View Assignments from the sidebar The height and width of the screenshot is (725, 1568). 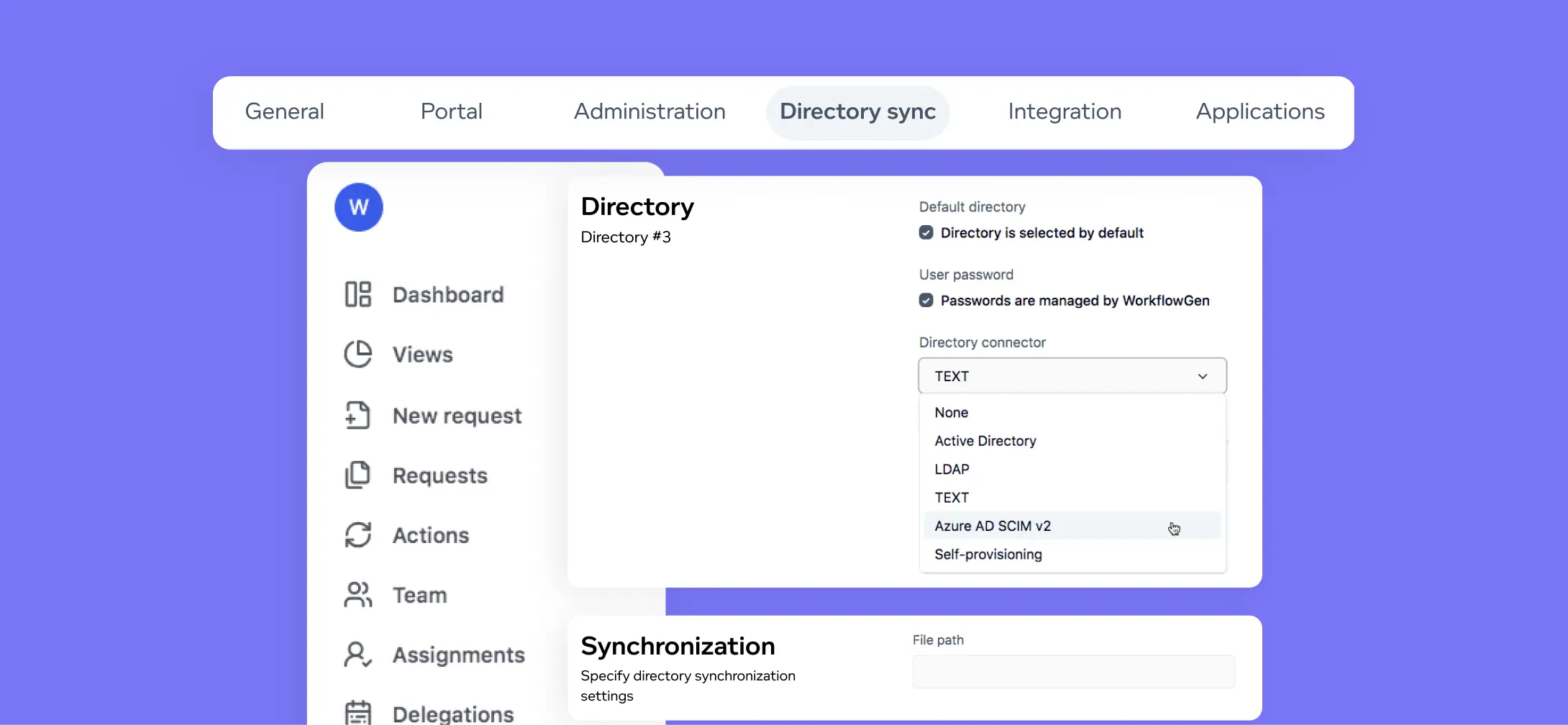458,655
